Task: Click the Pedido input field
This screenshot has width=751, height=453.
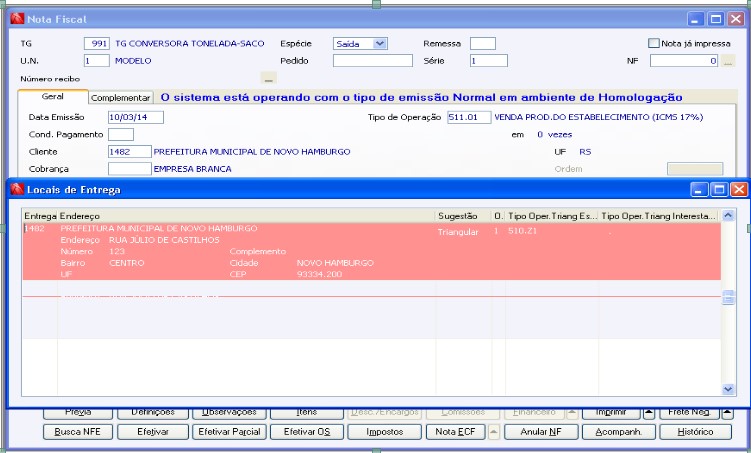Action: click(x=373, y=61)
